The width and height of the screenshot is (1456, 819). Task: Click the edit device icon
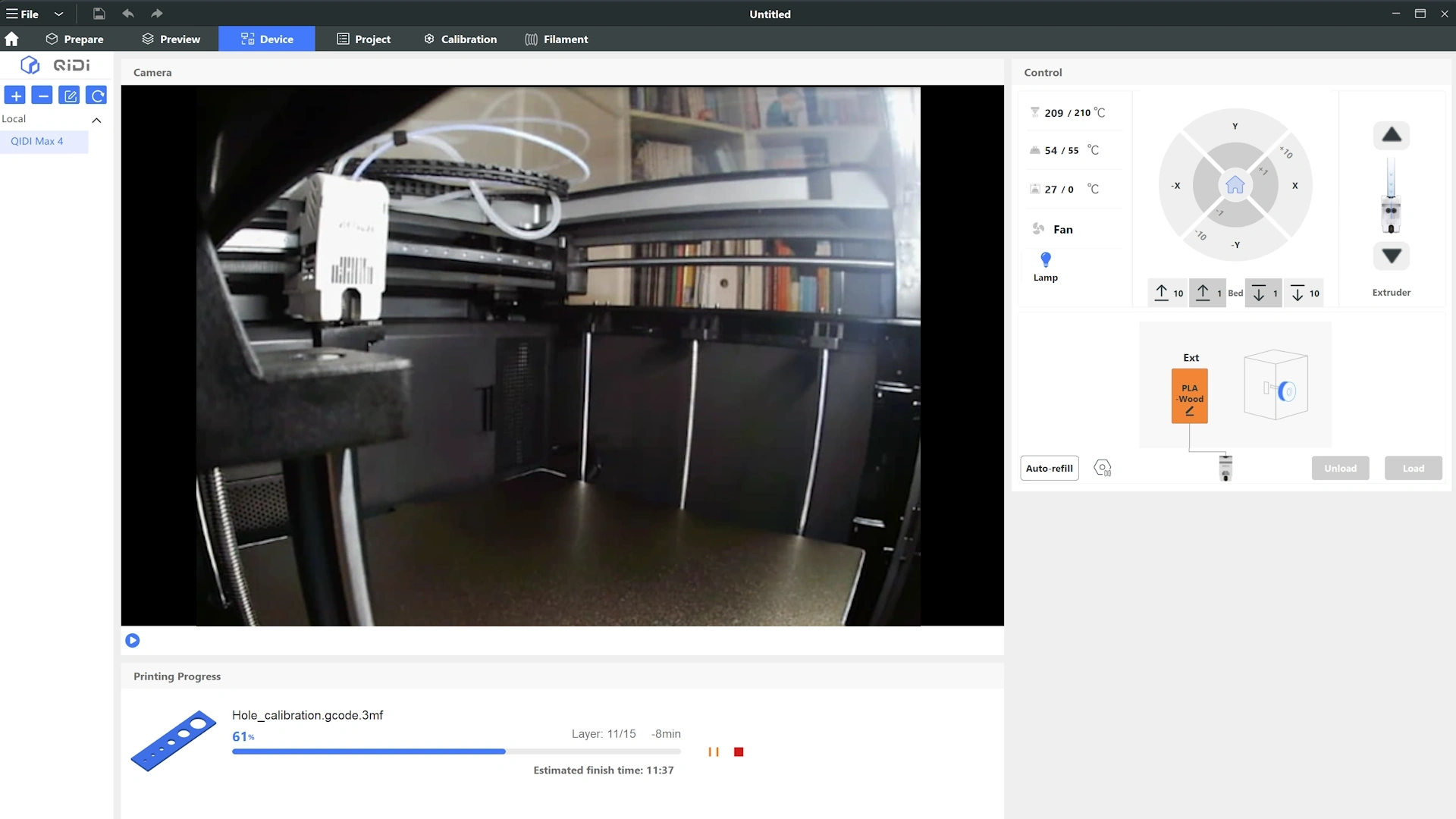(70, 96)
